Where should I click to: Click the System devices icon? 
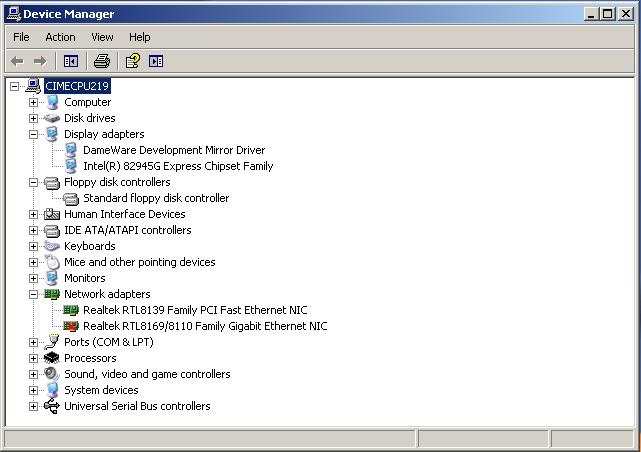pos(52,390)
